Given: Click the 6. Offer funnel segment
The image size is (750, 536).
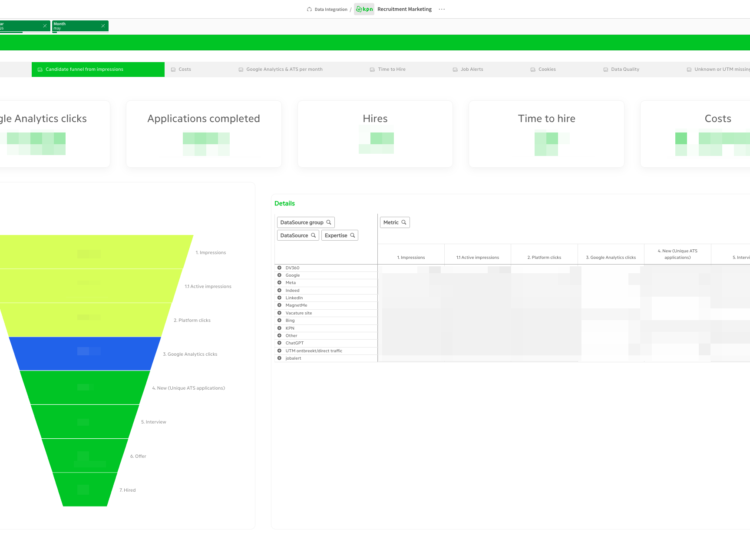Looking at the screenshot, I should pos(85,455).
